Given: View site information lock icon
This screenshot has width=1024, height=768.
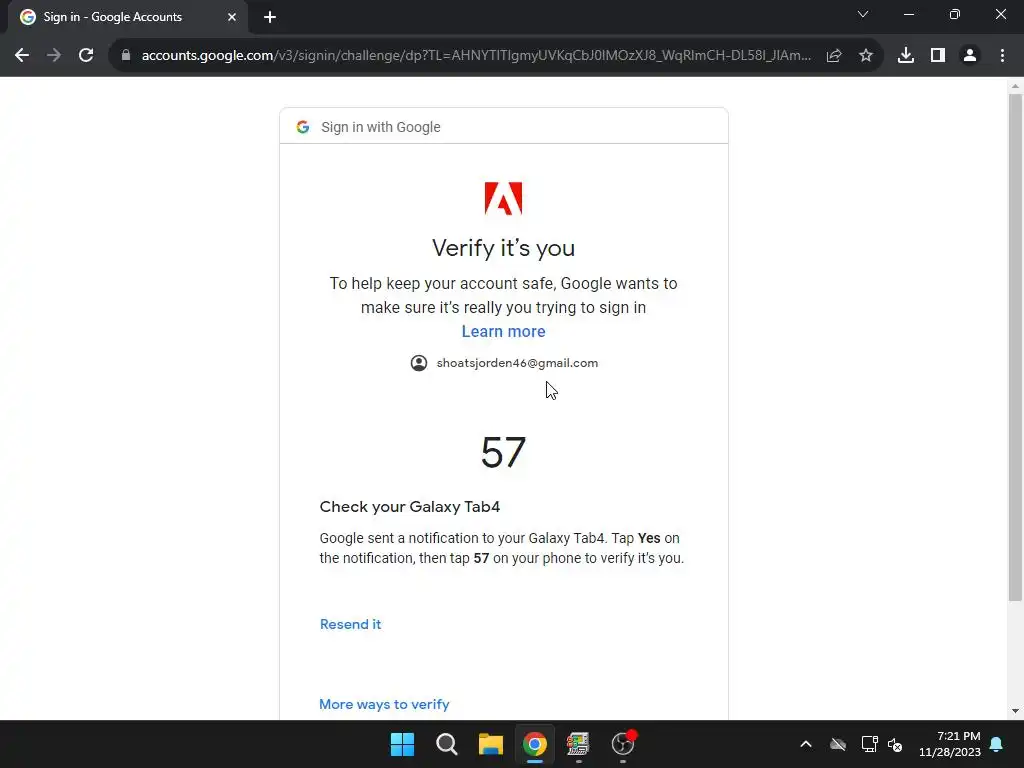Looking at the screenshot, I should (x=126, y=56).
